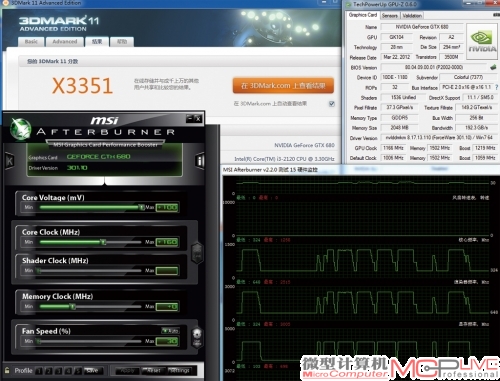The image size is (500, 381).
Task: Open the Advanced tab in 3DMark 11
Action: 64,42
